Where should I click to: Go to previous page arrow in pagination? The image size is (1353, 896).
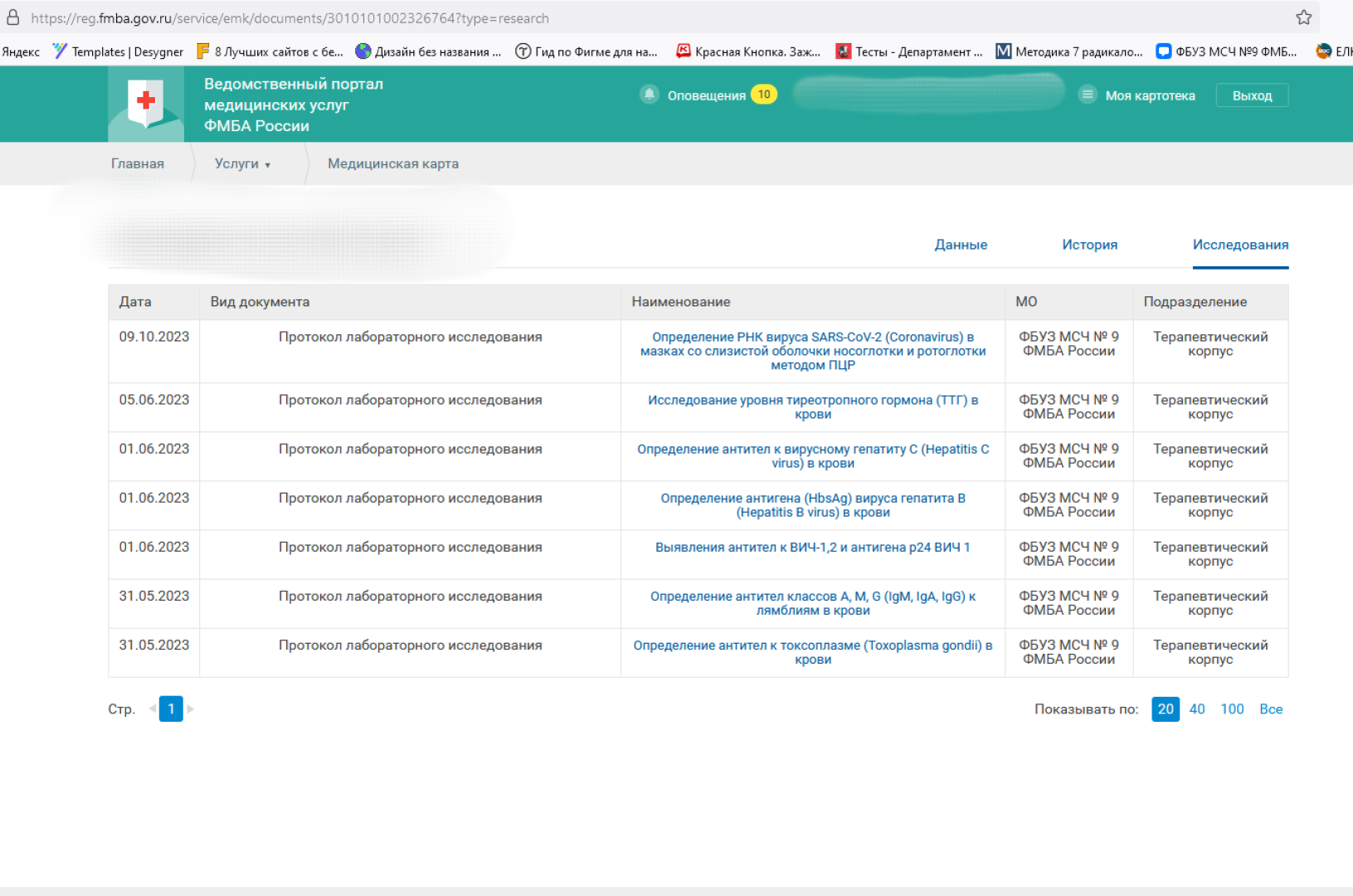pyautogui.click(x=153, y=709)
